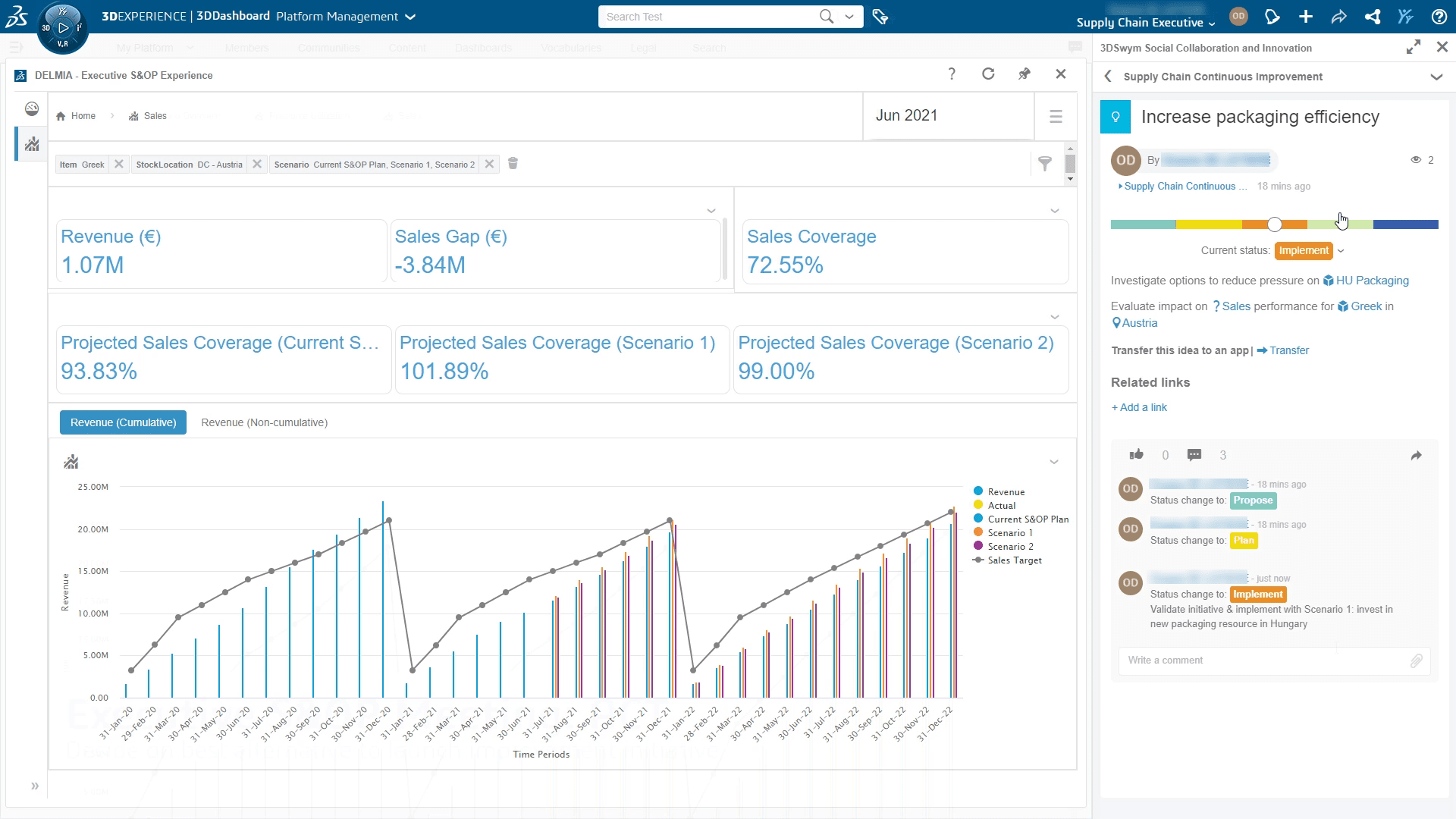Open HU Packaging link

1366,281
